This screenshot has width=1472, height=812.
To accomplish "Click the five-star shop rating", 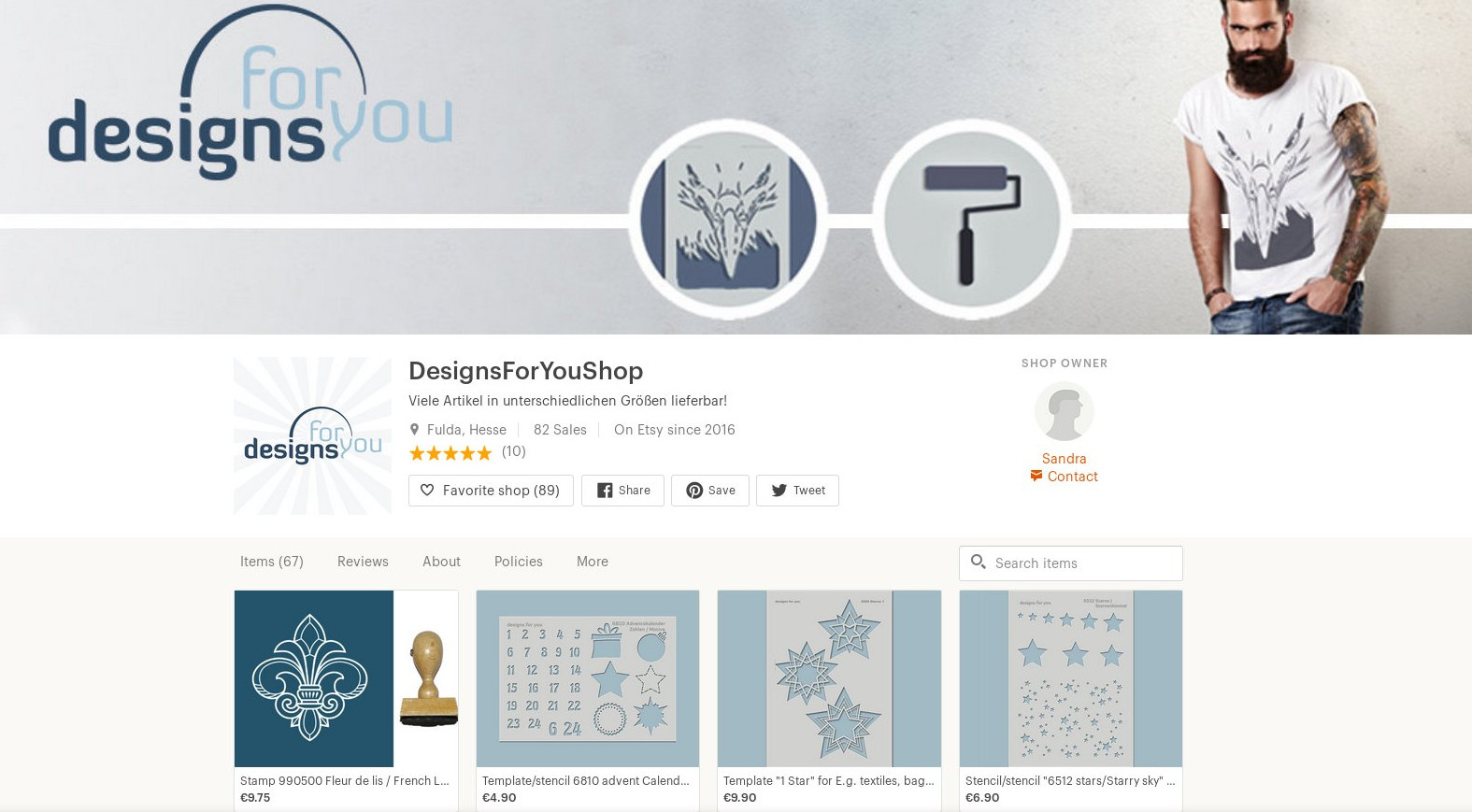I will click(450, 453).
